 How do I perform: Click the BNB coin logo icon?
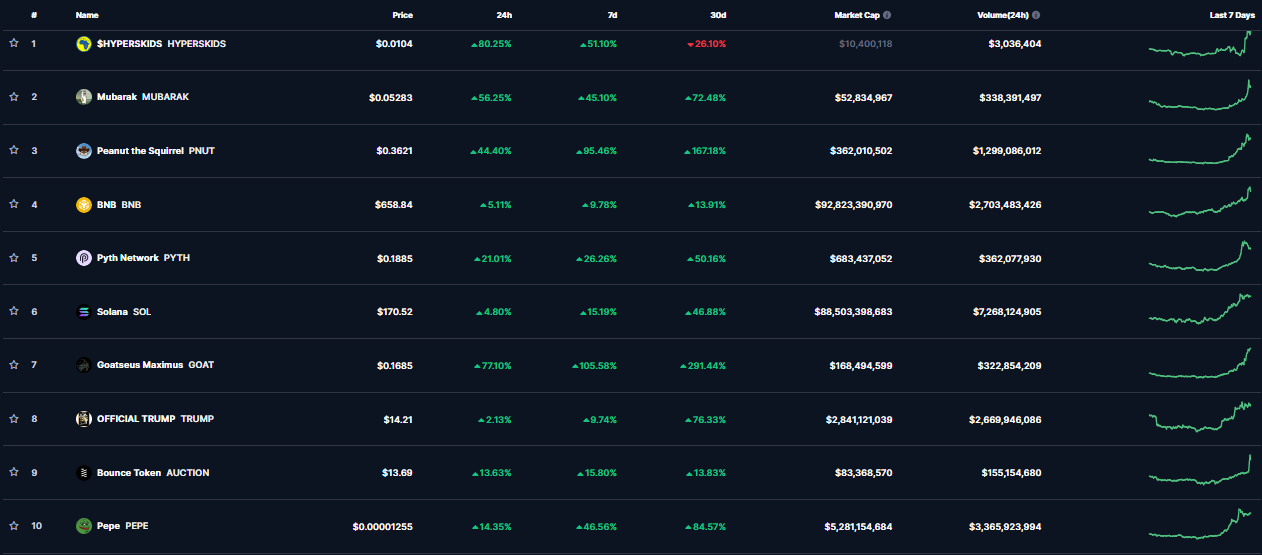(x=84, y=205)
